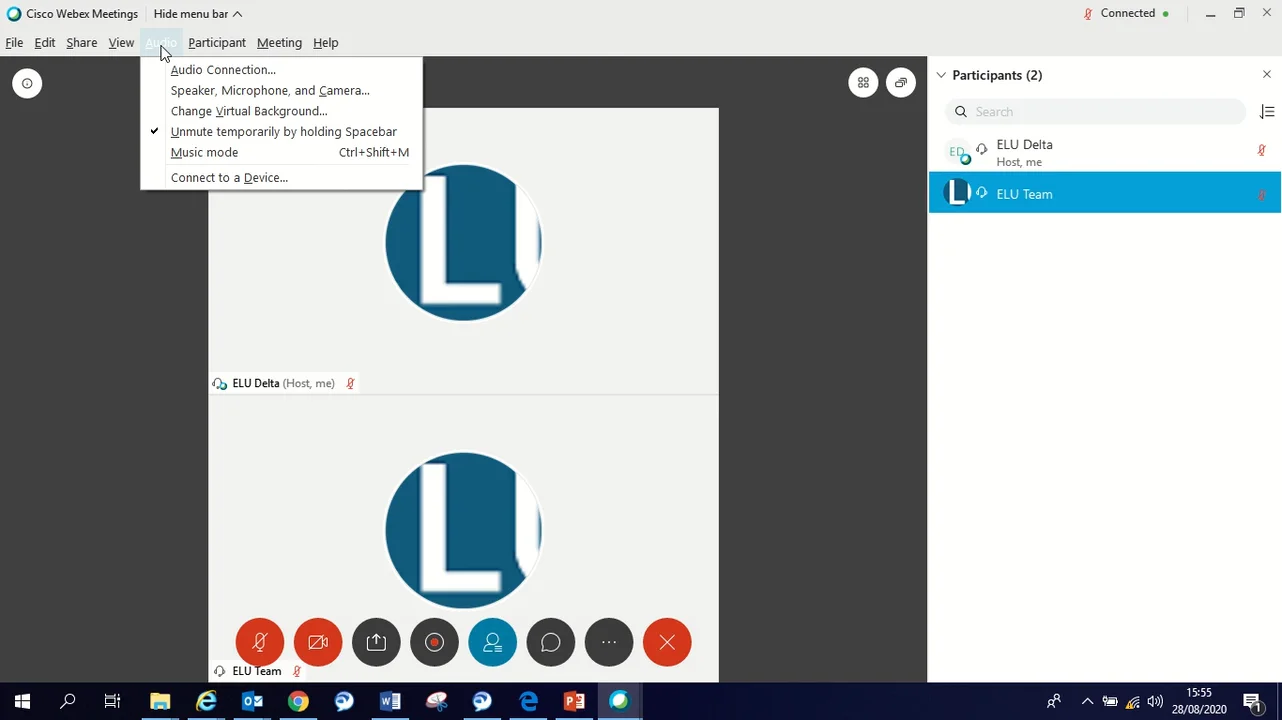Open the File menu
This screenshot has height=720, width=1282.
(x=14, y=43)
